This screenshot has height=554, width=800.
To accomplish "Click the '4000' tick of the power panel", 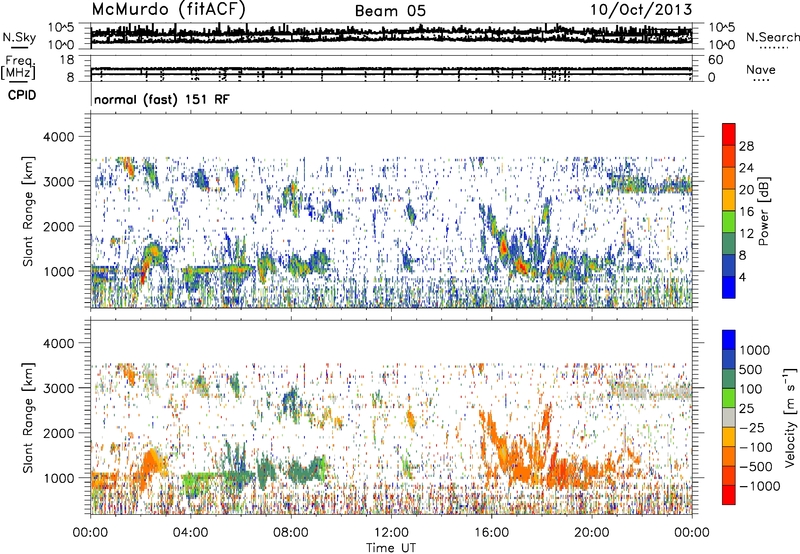I will pyautogui.click(x=61, y=137).
